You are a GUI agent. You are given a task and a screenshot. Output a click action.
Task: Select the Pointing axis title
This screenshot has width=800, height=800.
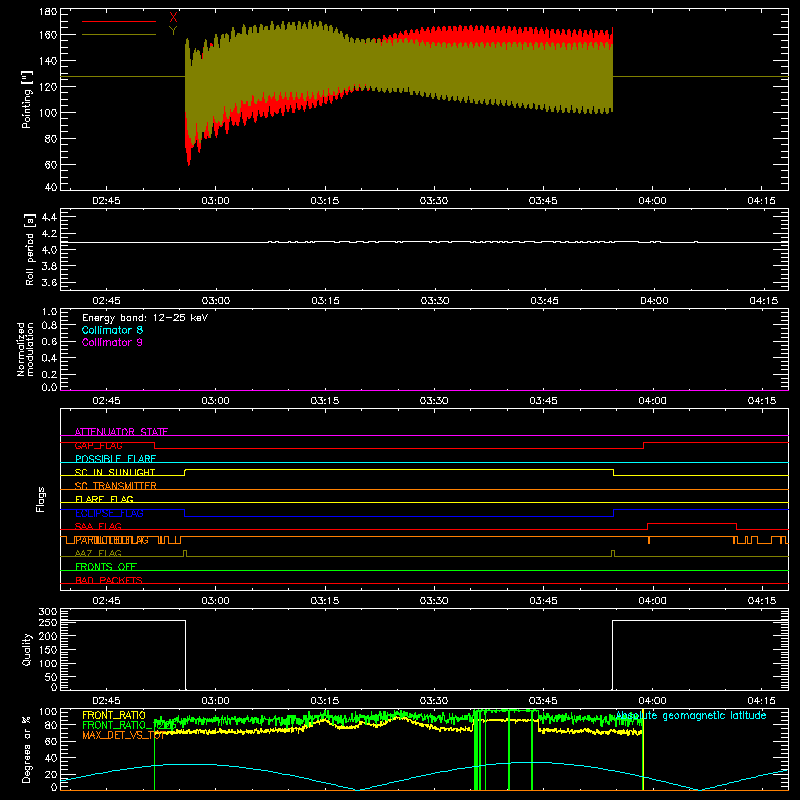[27, 99]
